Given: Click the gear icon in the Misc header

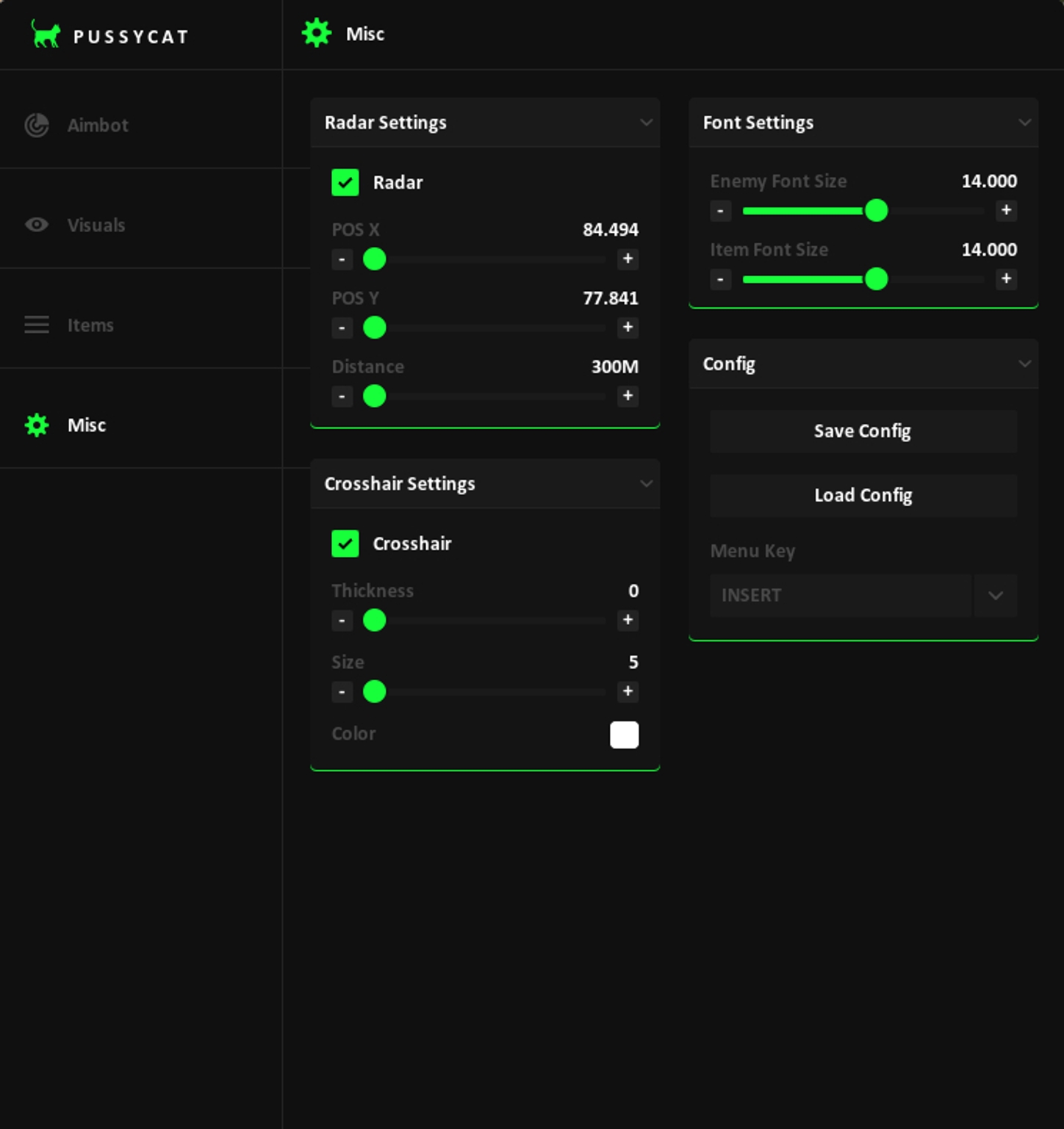Looking at the screenshot, I should [316, 33].
